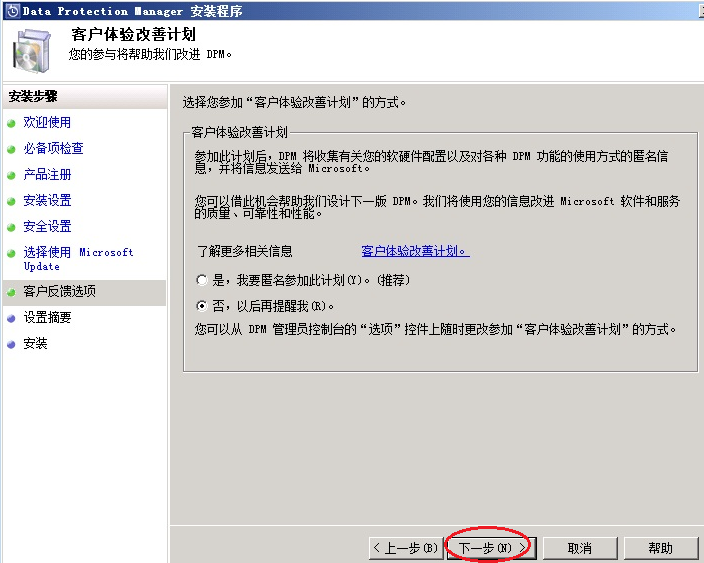Open the 安装设置 step
This screenshot has height=563, width=704.
[x=47, y=200]
